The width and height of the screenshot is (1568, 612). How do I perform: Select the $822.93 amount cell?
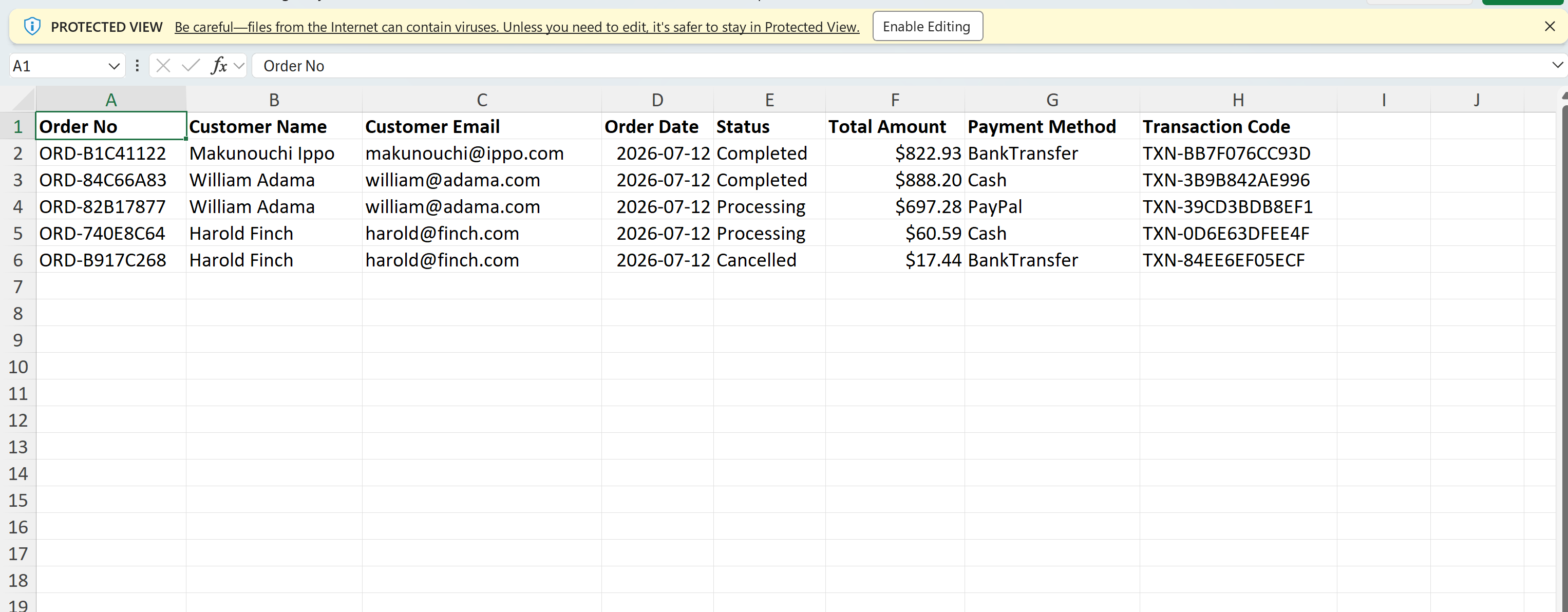(x=895, y=152)
